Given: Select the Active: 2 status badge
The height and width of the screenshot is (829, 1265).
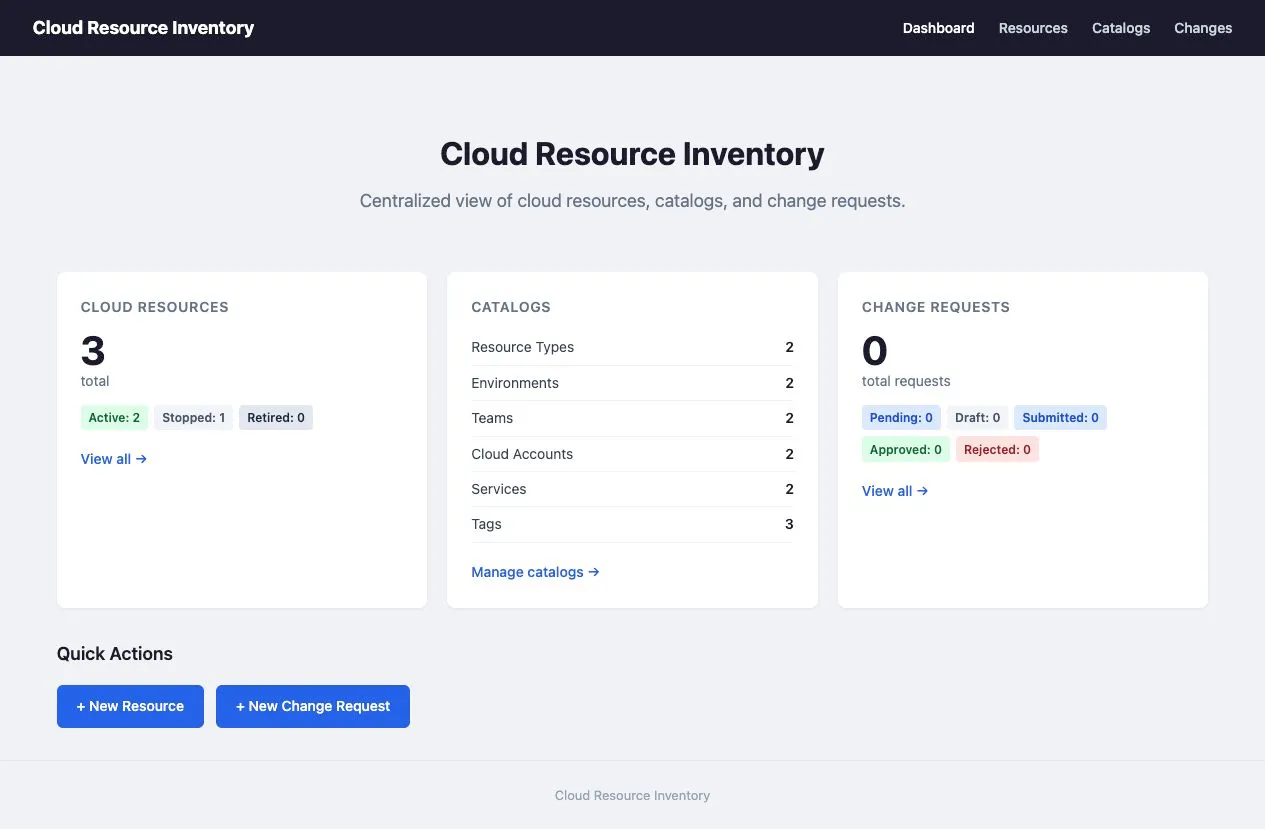Looking at the screenshot, I should click(114, 418).
